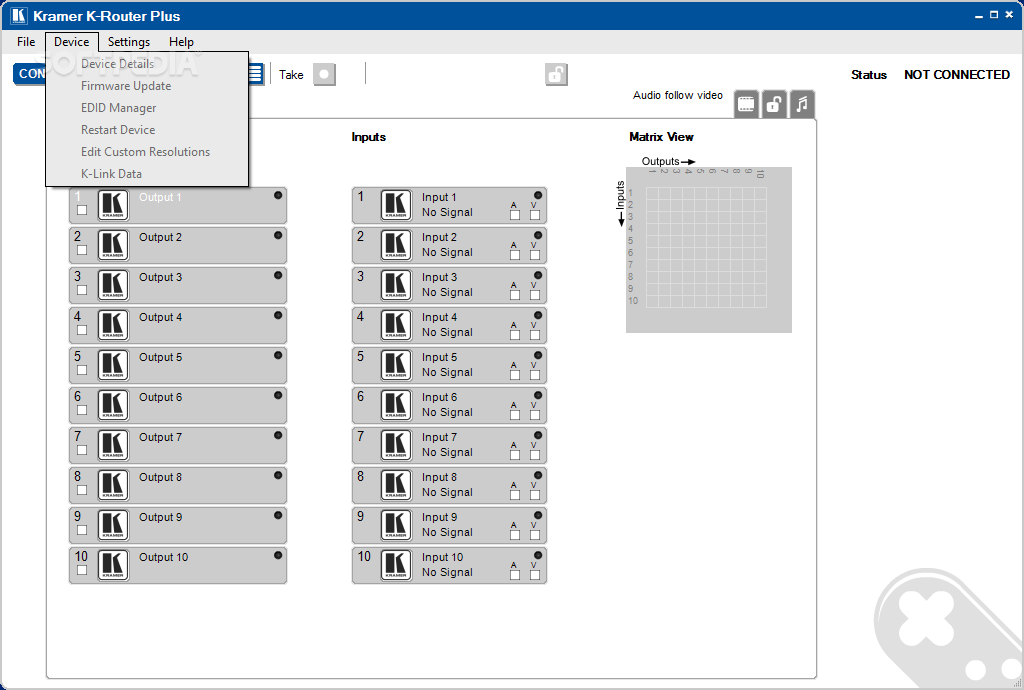The height and width of the screenshot is (690, 1024).
Task: Choose Edit Custom Resolutions menu entry
Action: click(147, 152)
